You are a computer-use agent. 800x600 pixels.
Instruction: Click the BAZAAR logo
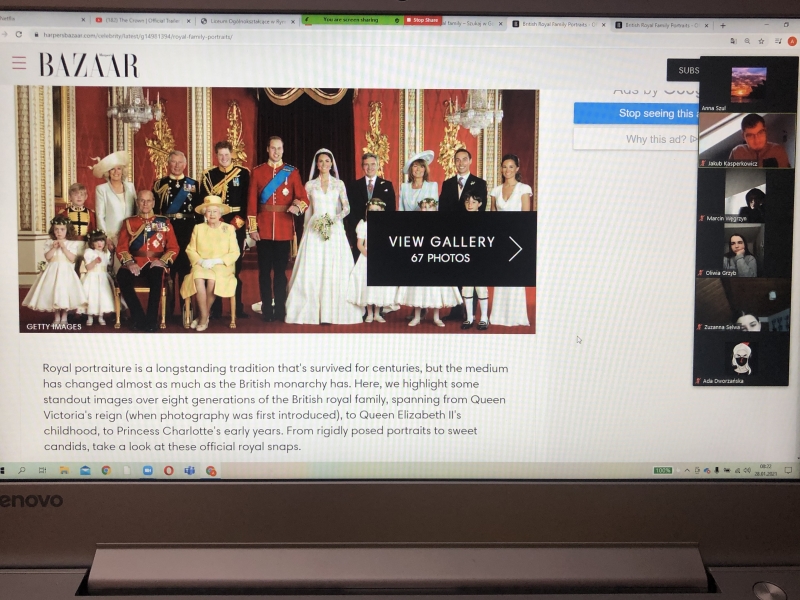89,65
